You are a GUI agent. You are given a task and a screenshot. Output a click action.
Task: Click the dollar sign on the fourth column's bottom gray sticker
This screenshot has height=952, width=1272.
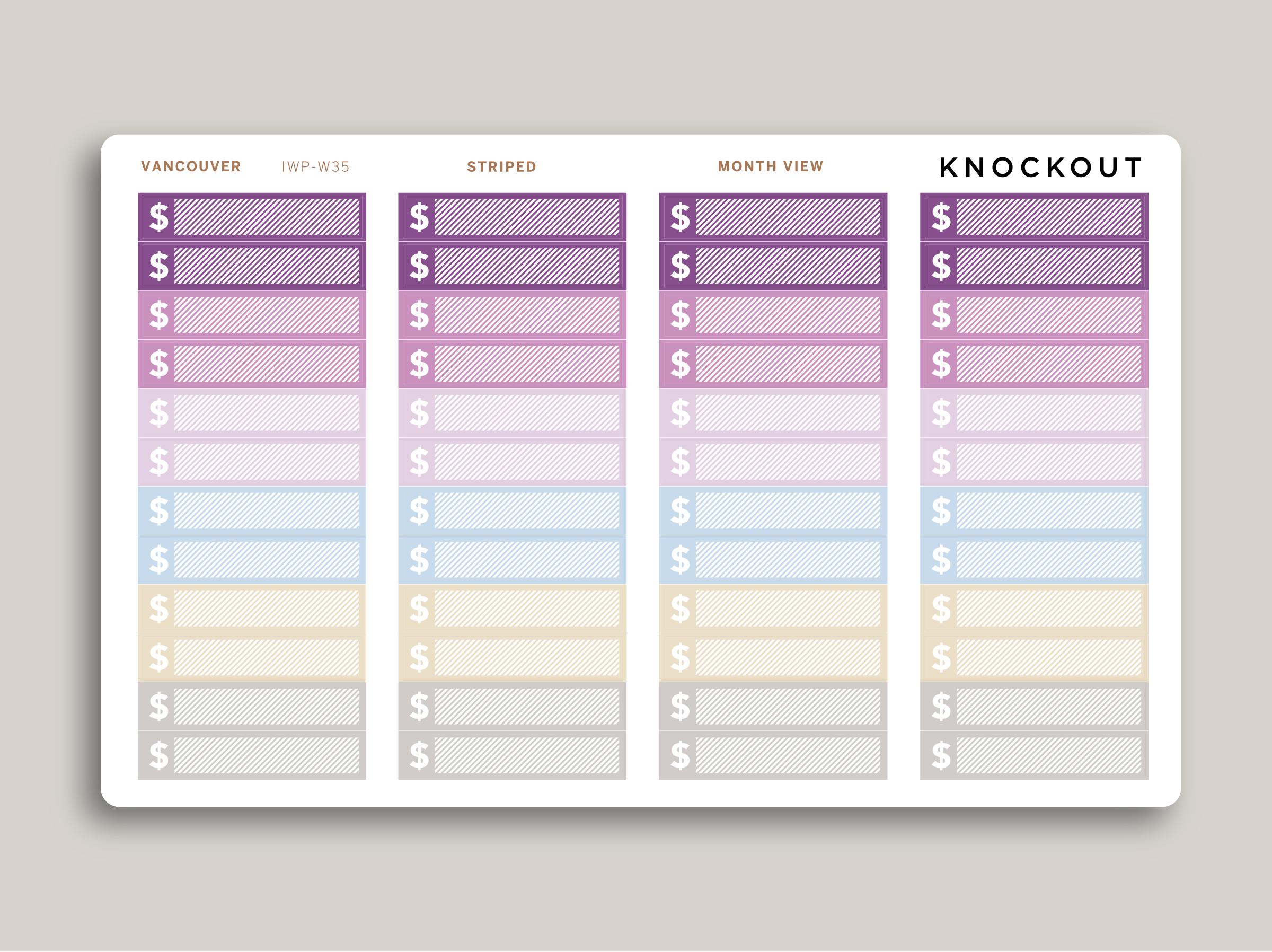click(x=941, y=755)
